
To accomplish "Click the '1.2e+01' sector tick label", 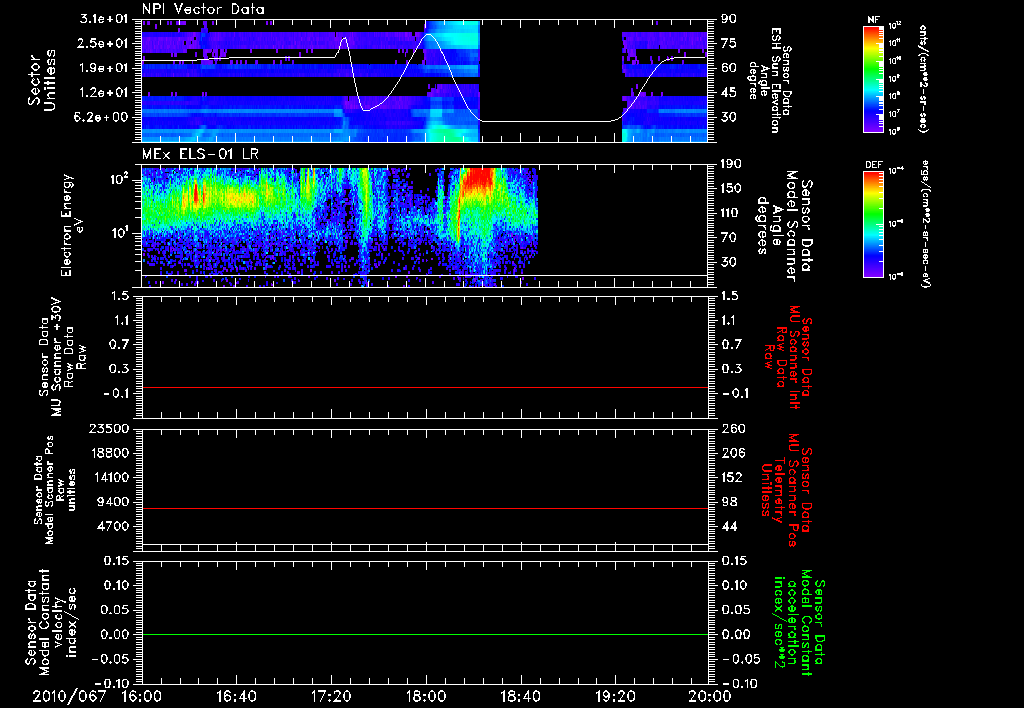I will (104, 93).
